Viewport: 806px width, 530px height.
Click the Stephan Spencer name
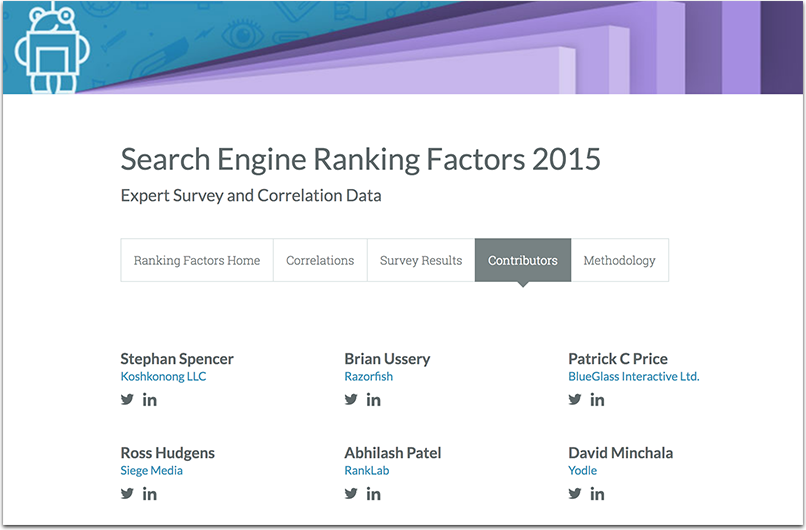177,359
